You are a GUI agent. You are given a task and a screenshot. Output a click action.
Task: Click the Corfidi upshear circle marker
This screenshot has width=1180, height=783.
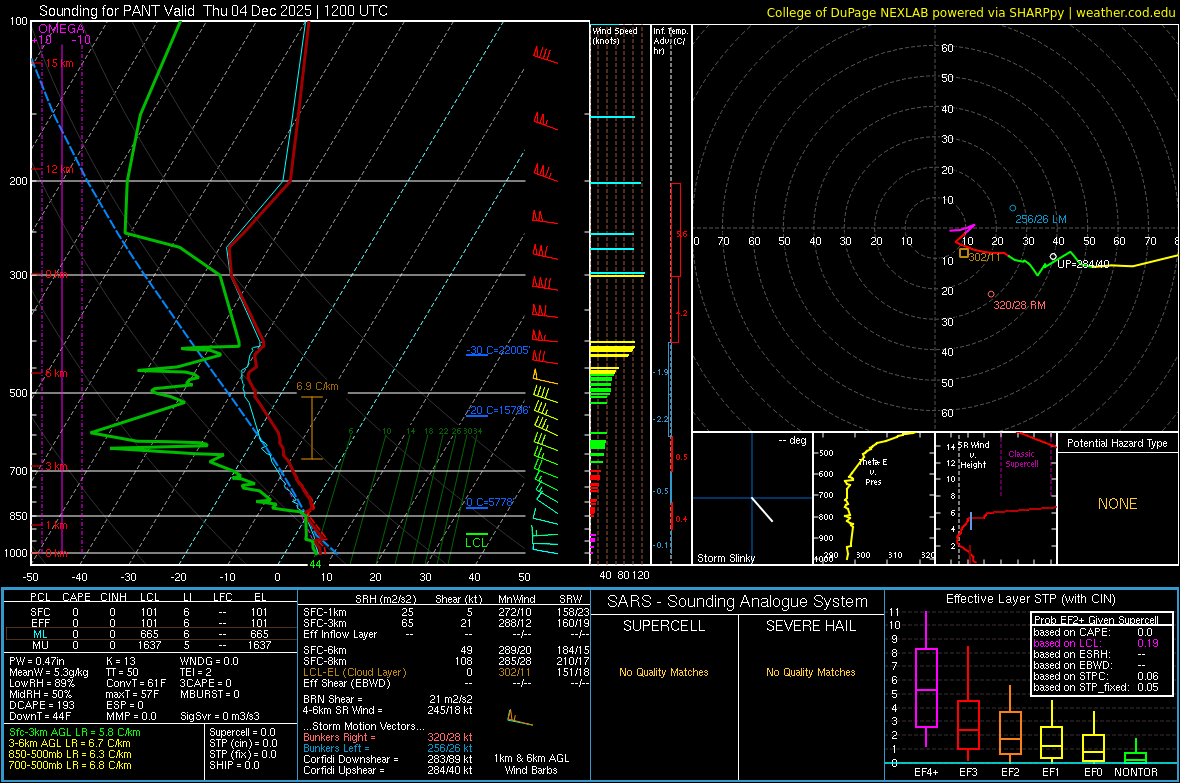pyautogui.click(x=1053, y=257)
